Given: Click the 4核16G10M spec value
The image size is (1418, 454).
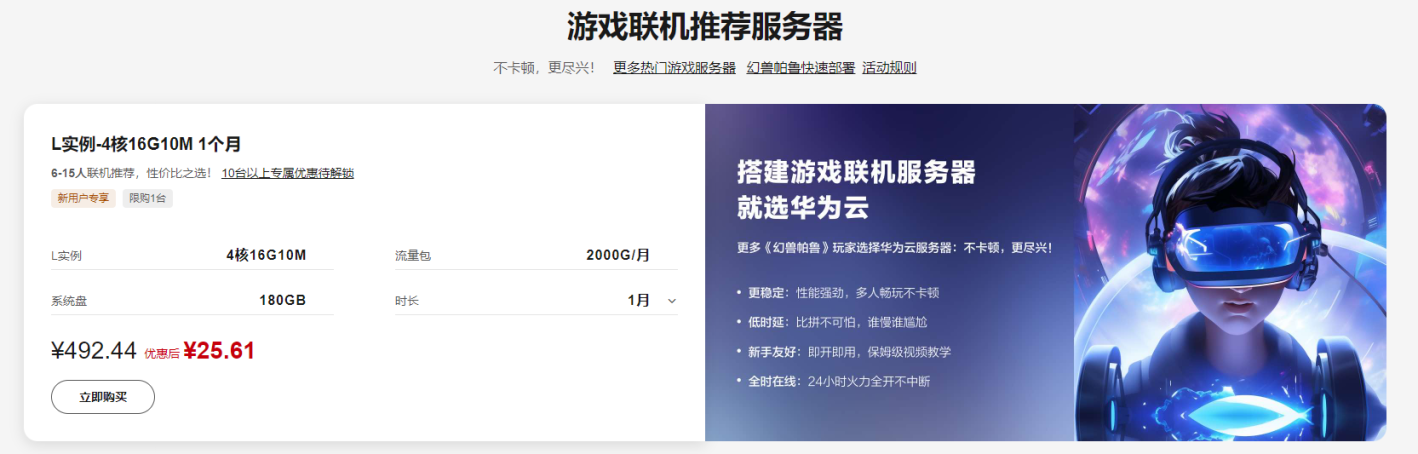Looking at the screenshot, I should pyautogui.click(x=266, y=255).
